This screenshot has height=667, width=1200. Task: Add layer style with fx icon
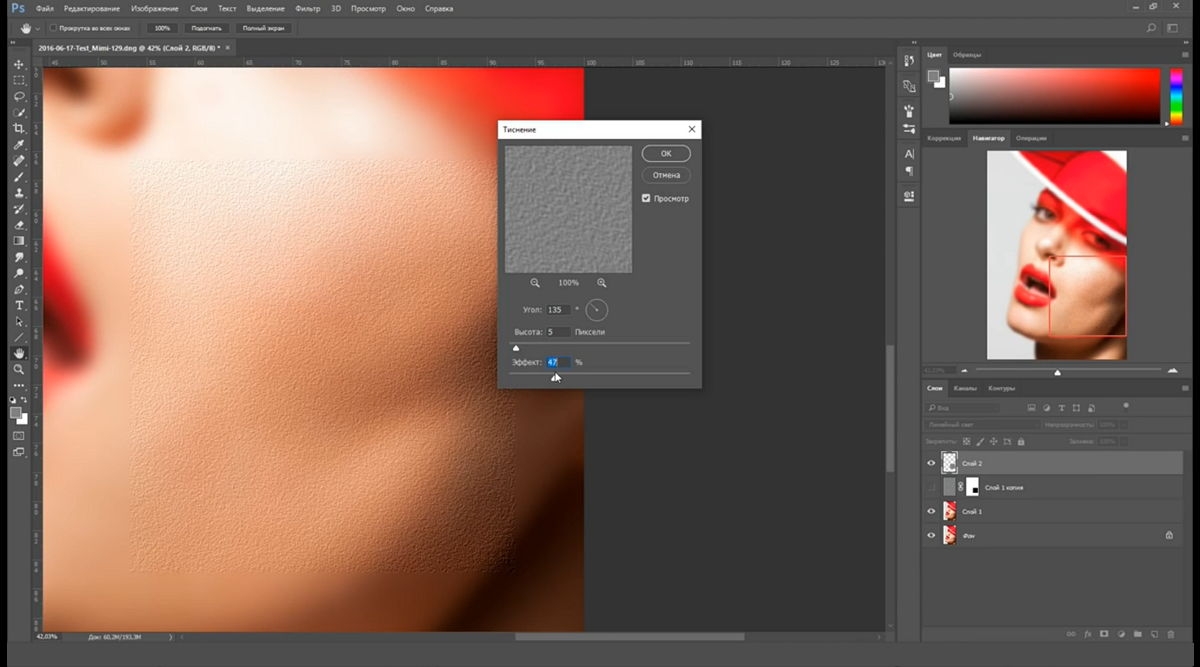[1087, 634]
